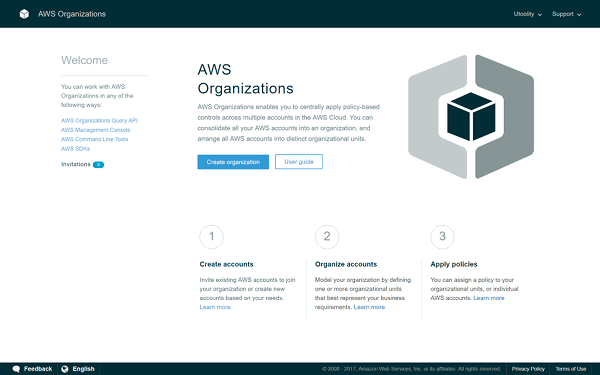Click Learn more under Apply policies
The image size is (600, 375).
[x=489, y=298]
